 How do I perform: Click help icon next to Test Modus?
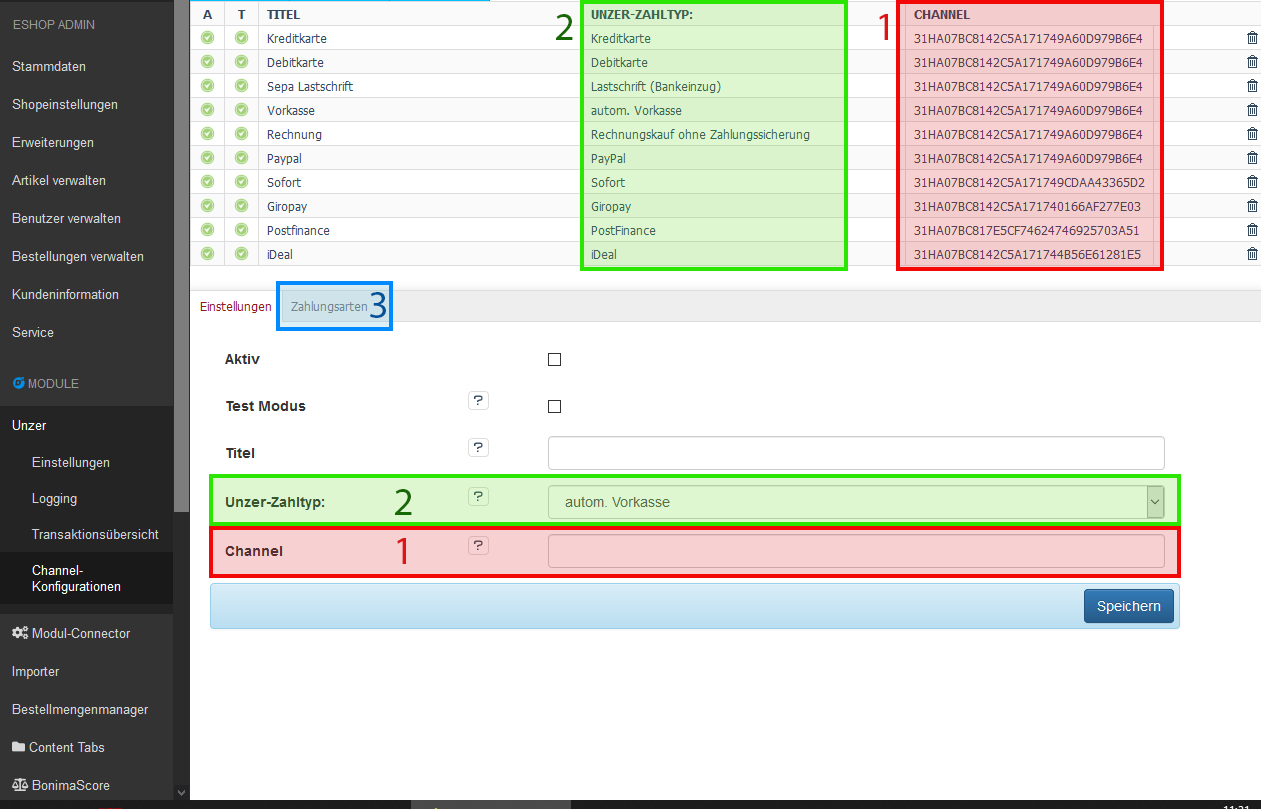[478, 401]
